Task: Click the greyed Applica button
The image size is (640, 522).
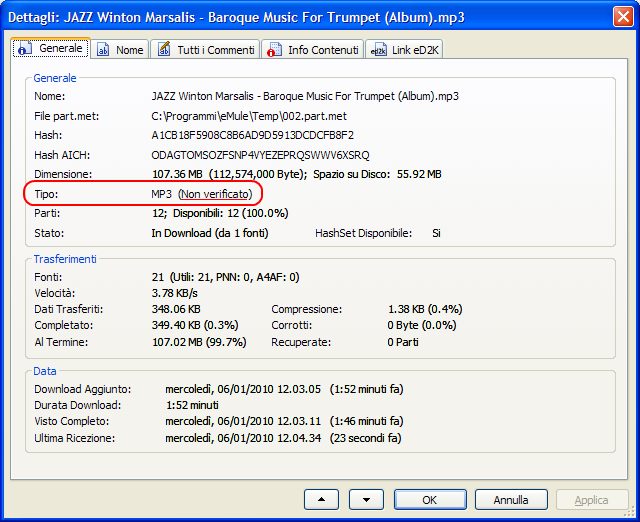Action: pyautogui.click(x=592, y=500)
